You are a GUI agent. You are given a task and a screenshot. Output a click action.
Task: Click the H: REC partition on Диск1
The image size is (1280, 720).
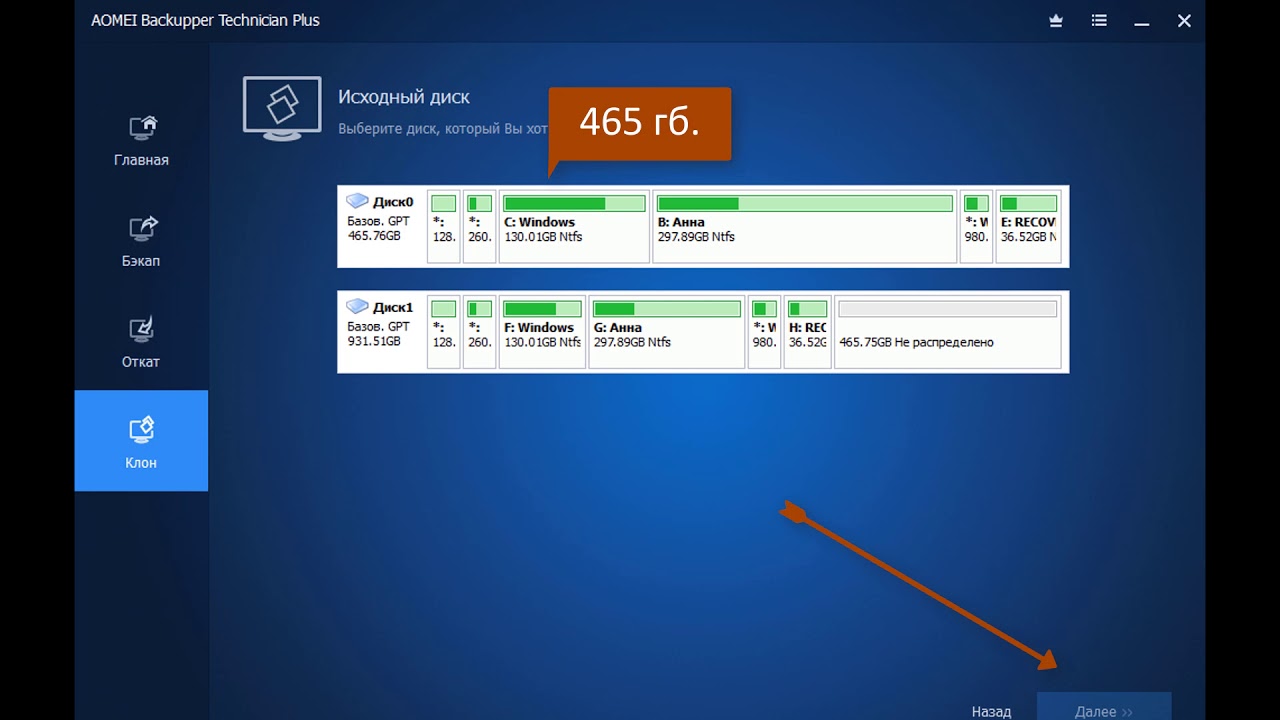807,332
